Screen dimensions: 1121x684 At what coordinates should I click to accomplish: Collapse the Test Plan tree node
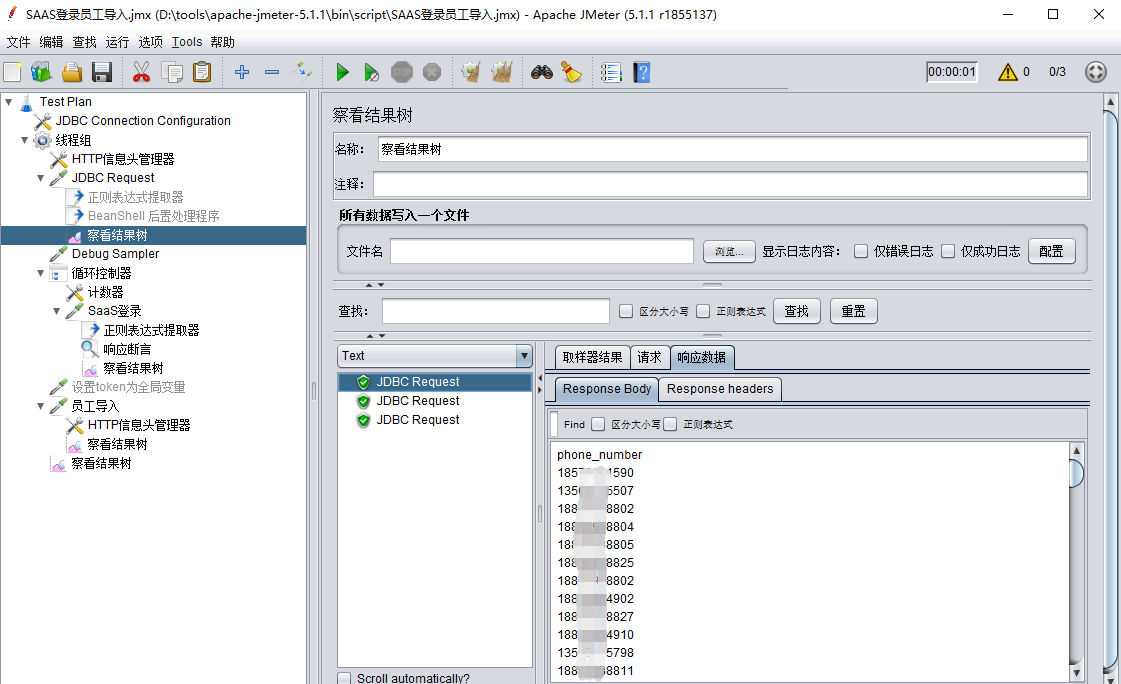[x=9, y=101]
